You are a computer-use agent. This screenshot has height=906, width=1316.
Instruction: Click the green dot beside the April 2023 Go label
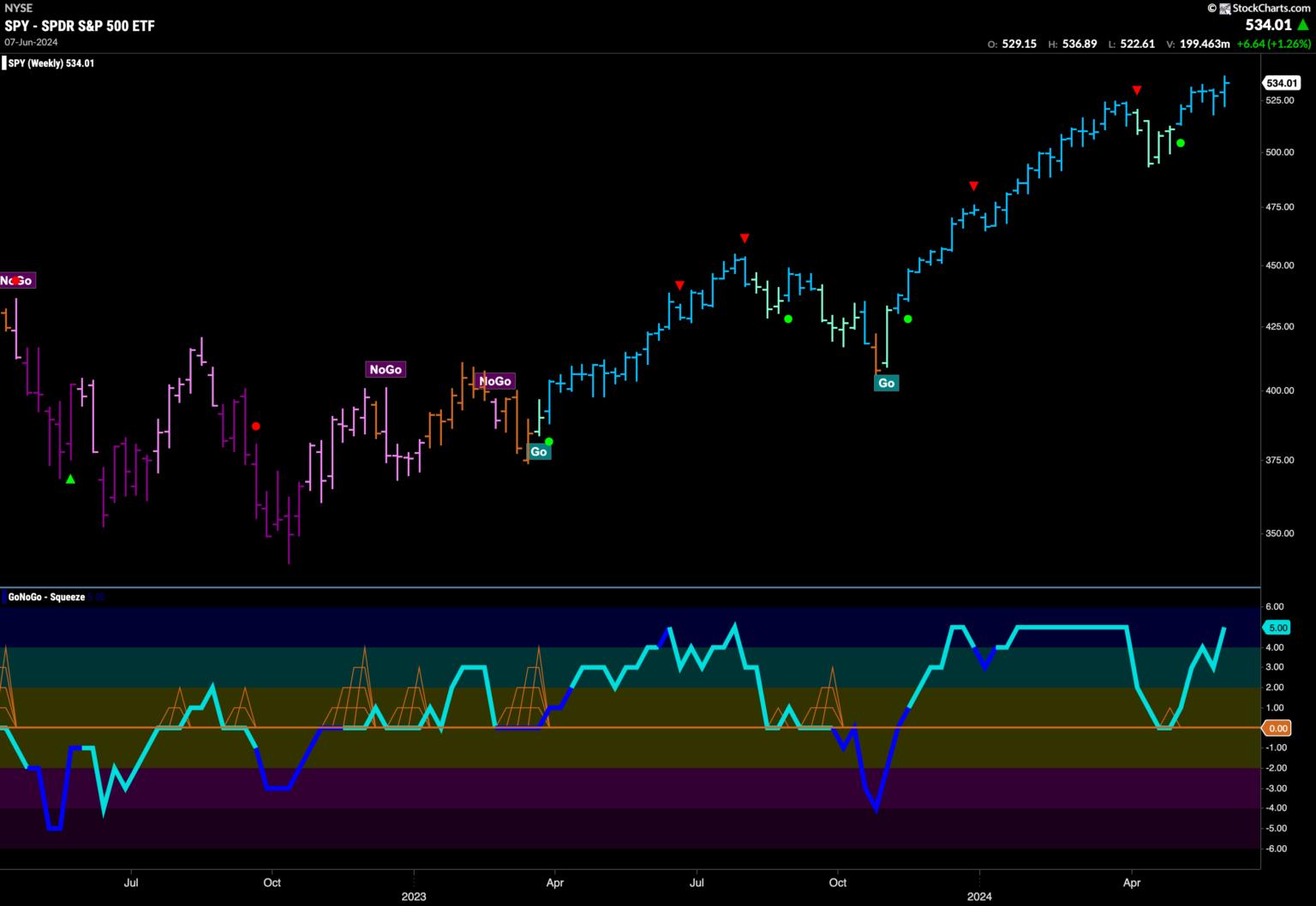[549, 442]
